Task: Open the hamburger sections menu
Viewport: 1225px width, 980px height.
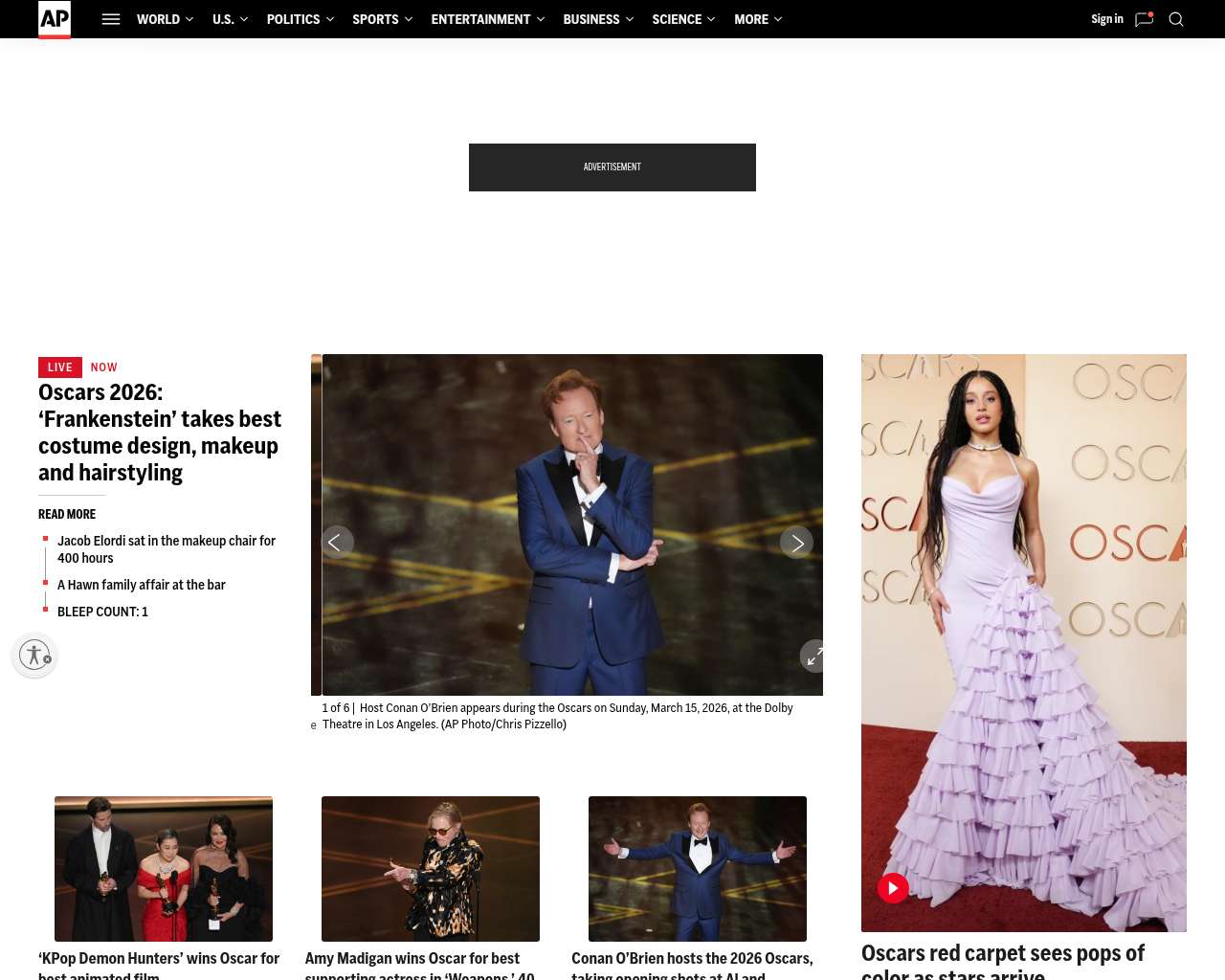Action: (x=111, y=19)
